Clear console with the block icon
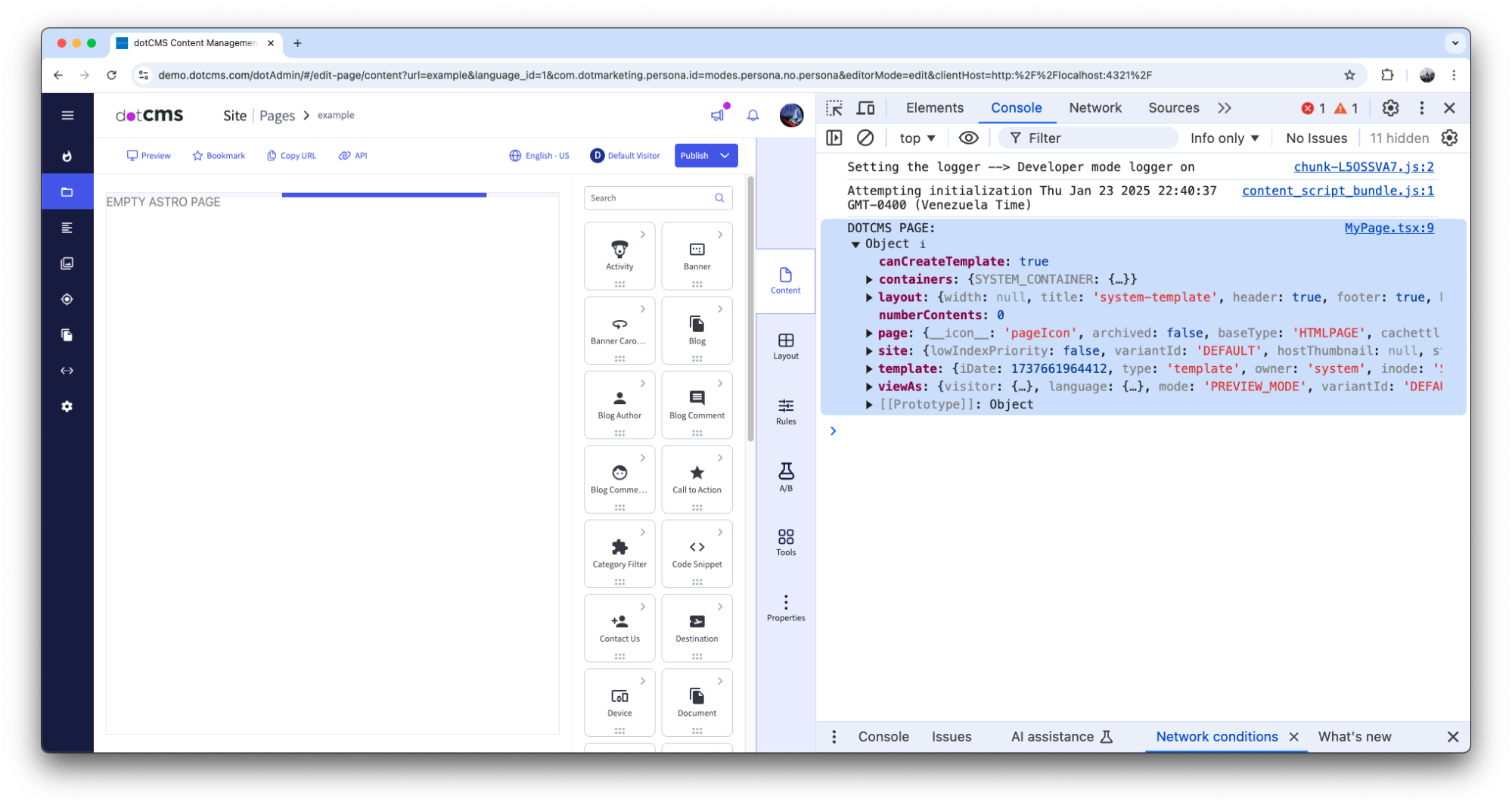This screenshot has width=1512, height=808. tap(865, 138)
